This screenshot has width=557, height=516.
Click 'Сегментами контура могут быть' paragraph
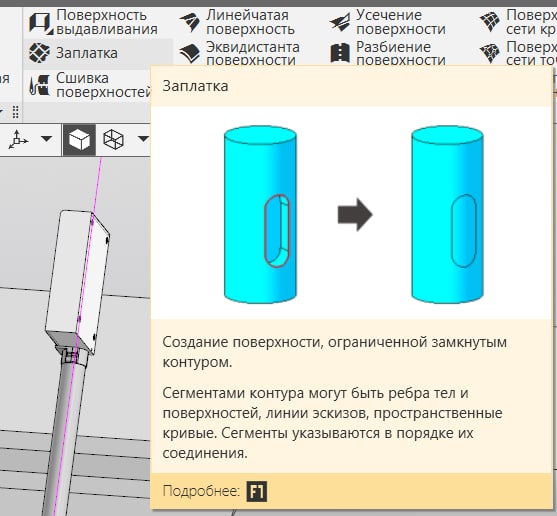coord(332,423)
